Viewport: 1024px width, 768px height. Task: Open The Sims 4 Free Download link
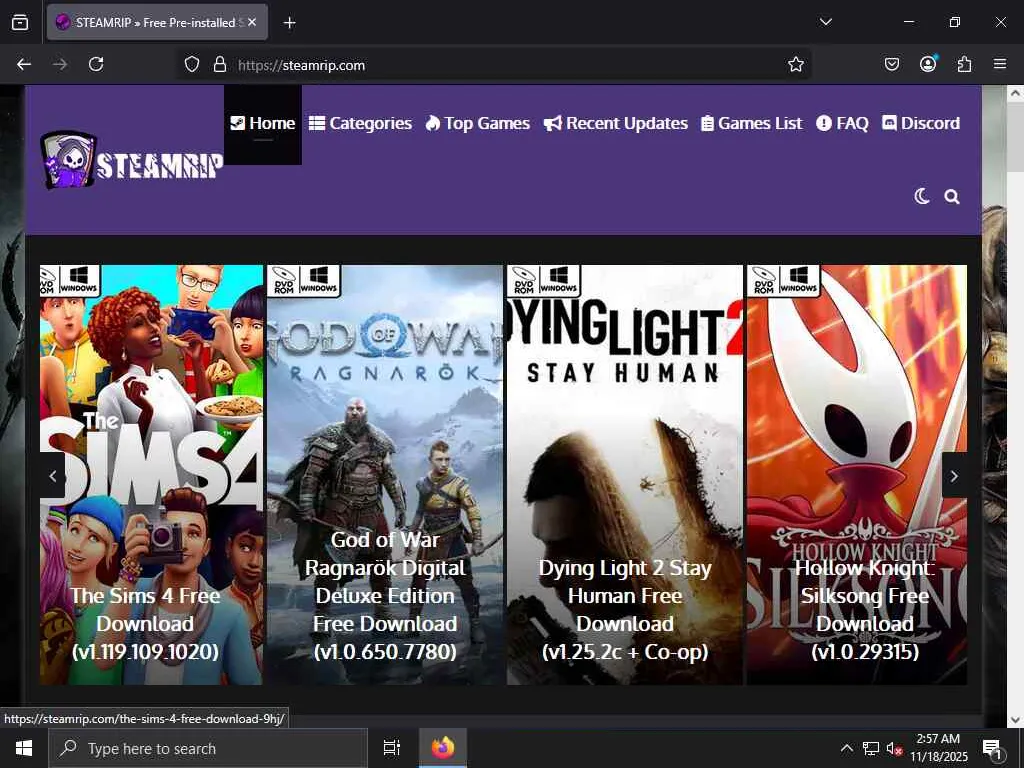pyautogui.click(x=145, y=624)
